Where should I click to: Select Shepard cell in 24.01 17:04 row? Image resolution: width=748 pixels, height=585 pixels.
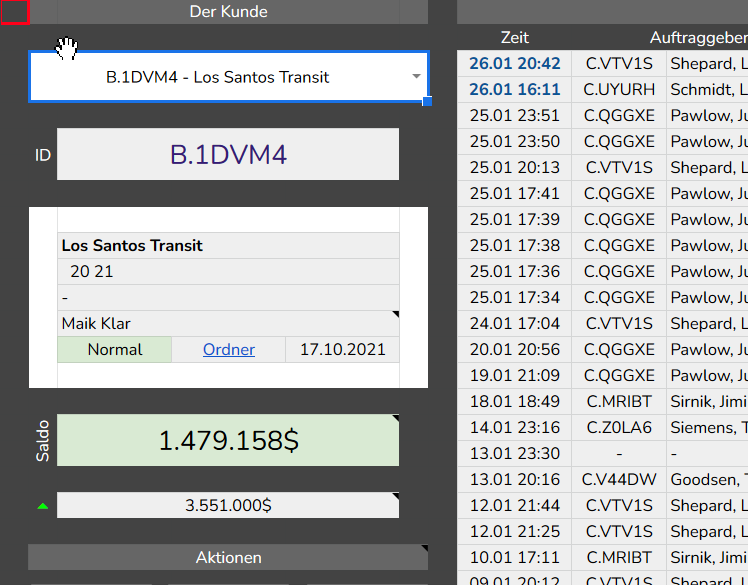tap(707, 324)
